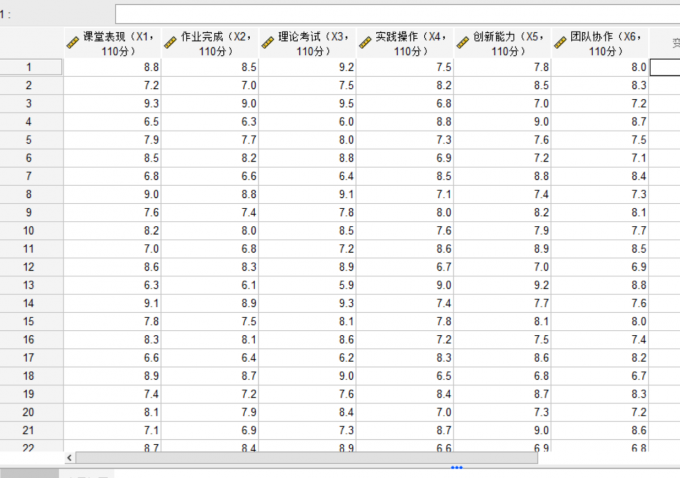The height and width of the screenshot is (478, 680).
Task: Click cell 7.7 in row 10 X6 column
Action: click(x=600, y=231)
